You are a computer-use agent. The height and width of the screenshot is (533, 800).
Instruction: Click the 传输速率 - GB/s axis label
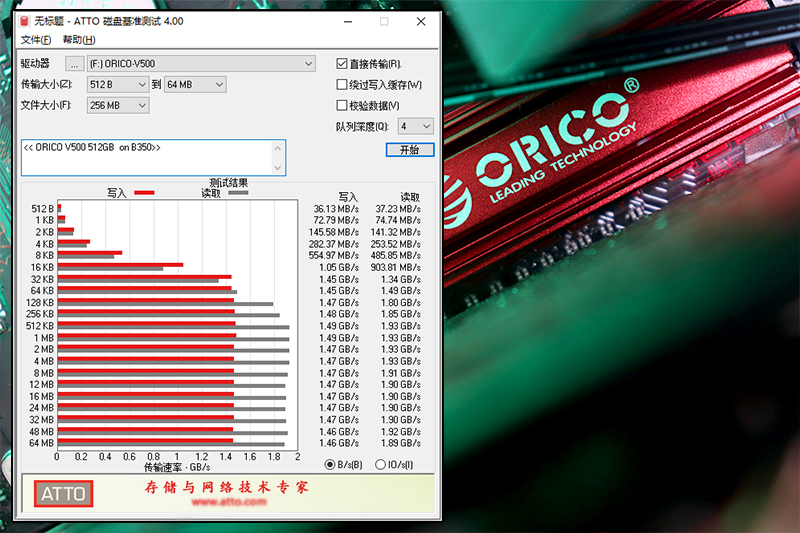177,467
